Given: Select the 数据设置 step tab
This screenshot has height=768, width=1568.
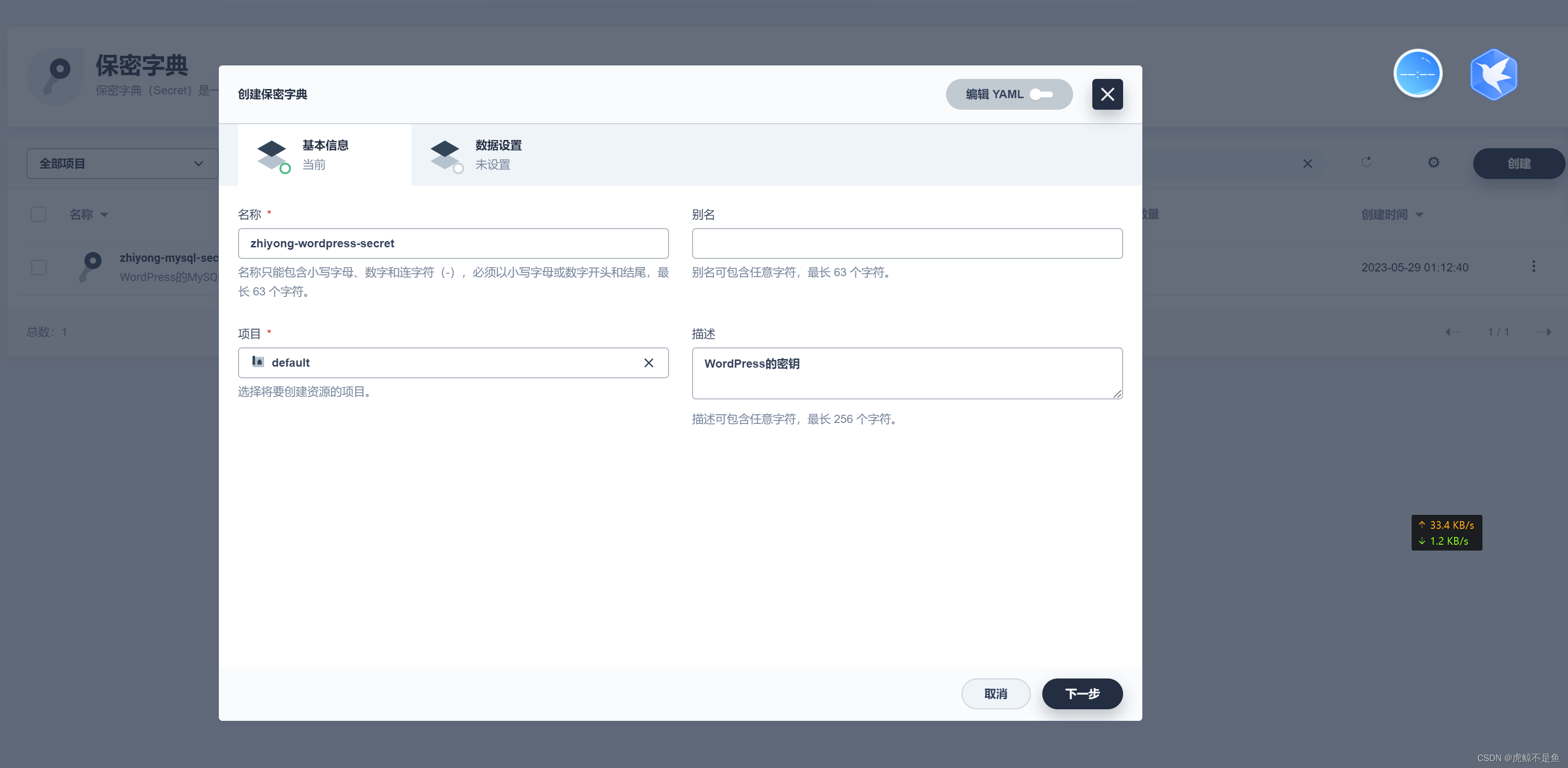Looking at the screenshot, I should 498,154.
